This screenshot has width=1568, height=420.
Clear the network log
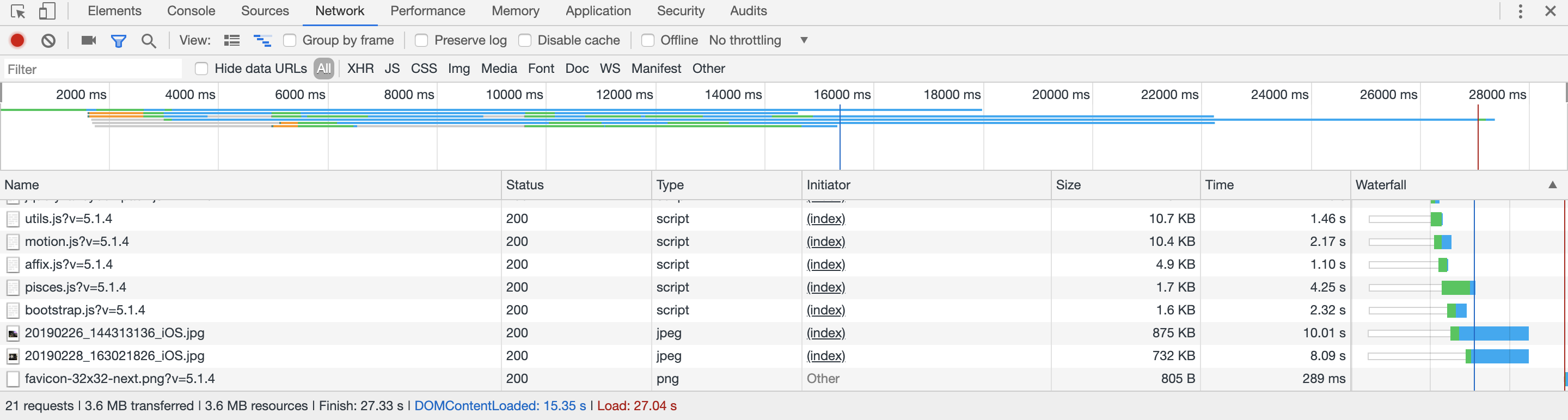pyautogui.click(x=48, y=41)
